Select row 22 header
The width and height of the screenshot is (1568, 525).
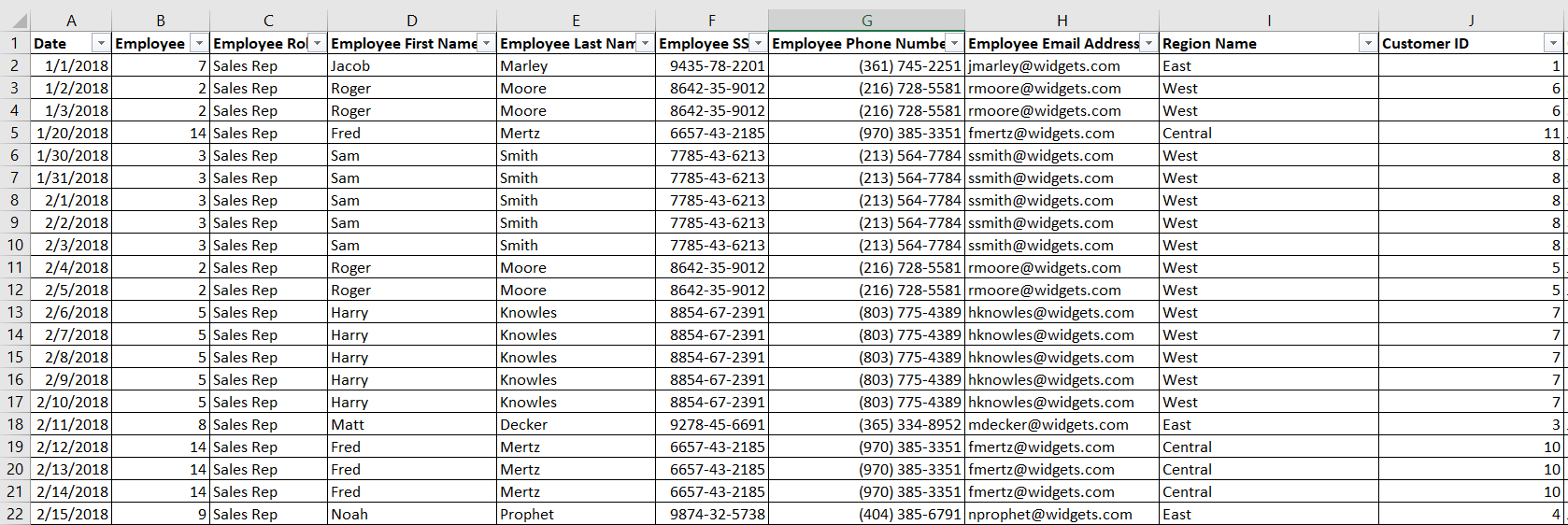(15, 514)
